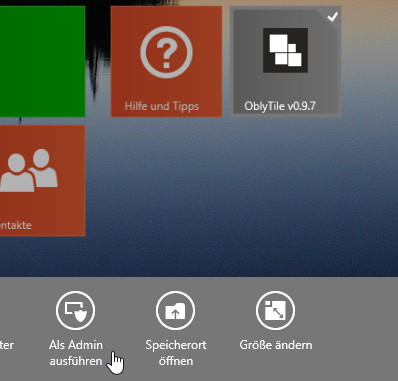Click the Speicherort öffnen folder icon
The height and width of the screenshot is (381, 398).
tap(175, 310)
